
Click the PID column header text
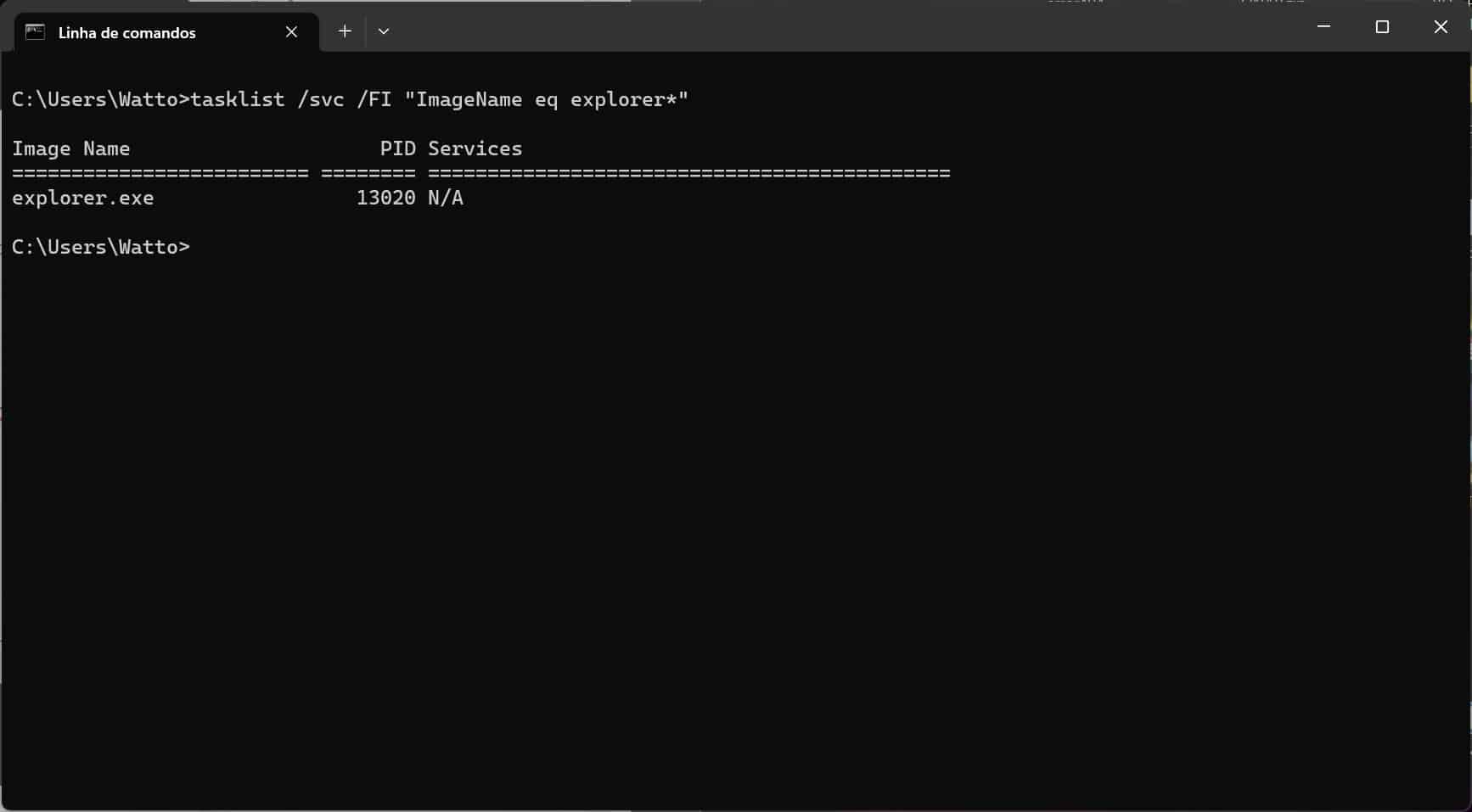pyautogui.click(x=397, y=148)
